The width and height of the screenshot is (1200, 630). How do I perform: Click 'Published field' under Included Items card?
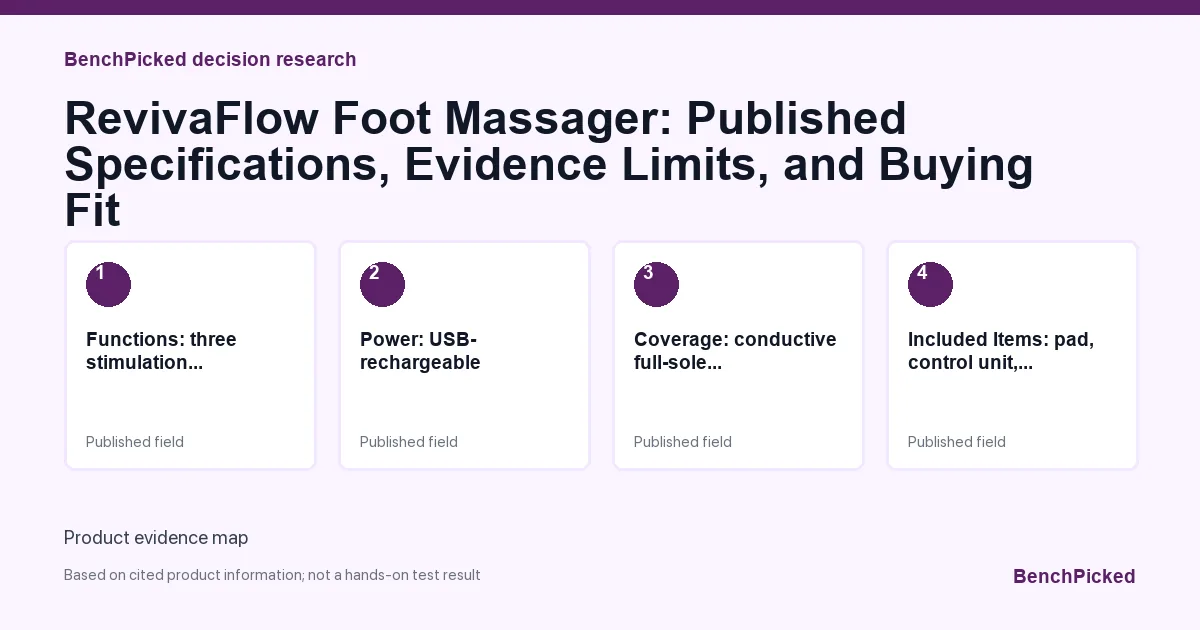(x=957, y=442)
